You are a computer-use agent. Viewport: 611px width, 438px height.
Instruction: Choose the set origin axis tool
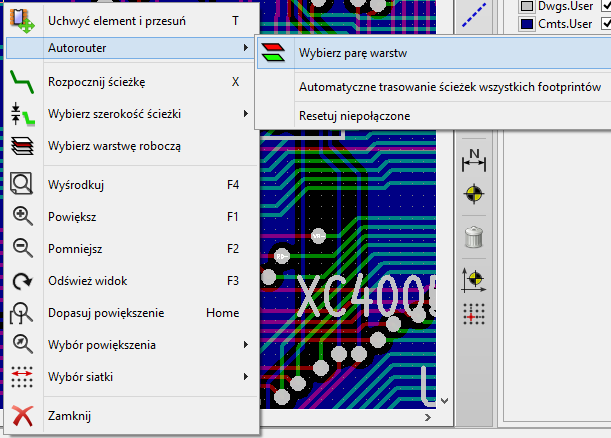pyautogui.click(x=474, y=280)
